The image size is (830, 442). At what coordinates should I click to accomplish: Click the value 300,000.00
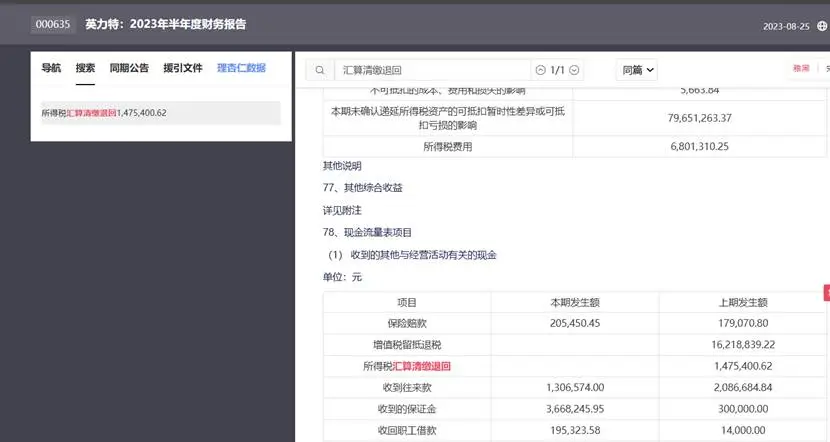click(x=743, y=409)
